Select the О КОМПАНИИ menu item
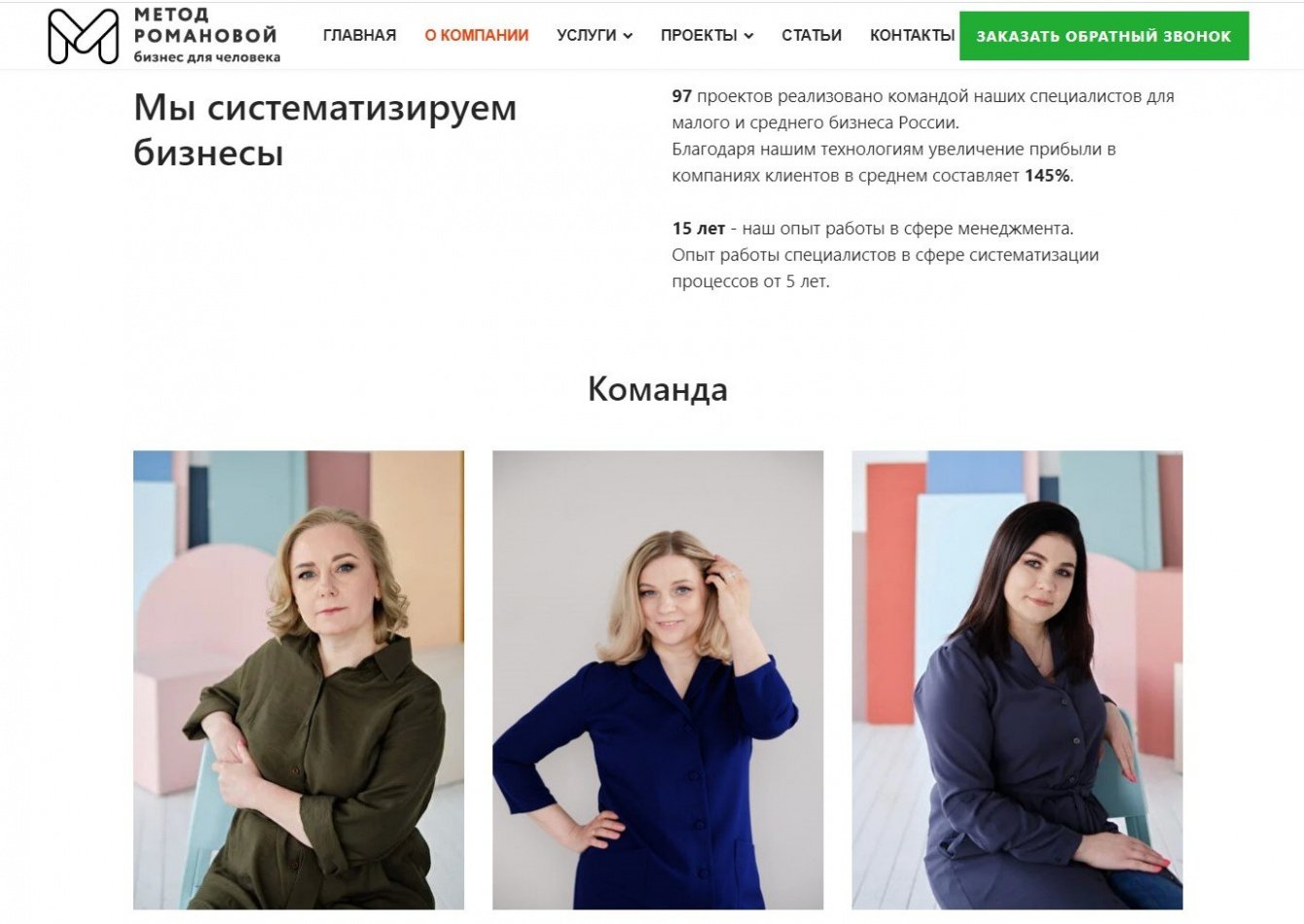This screenshot has width=1304, height=924. click(x=477, y=35)
